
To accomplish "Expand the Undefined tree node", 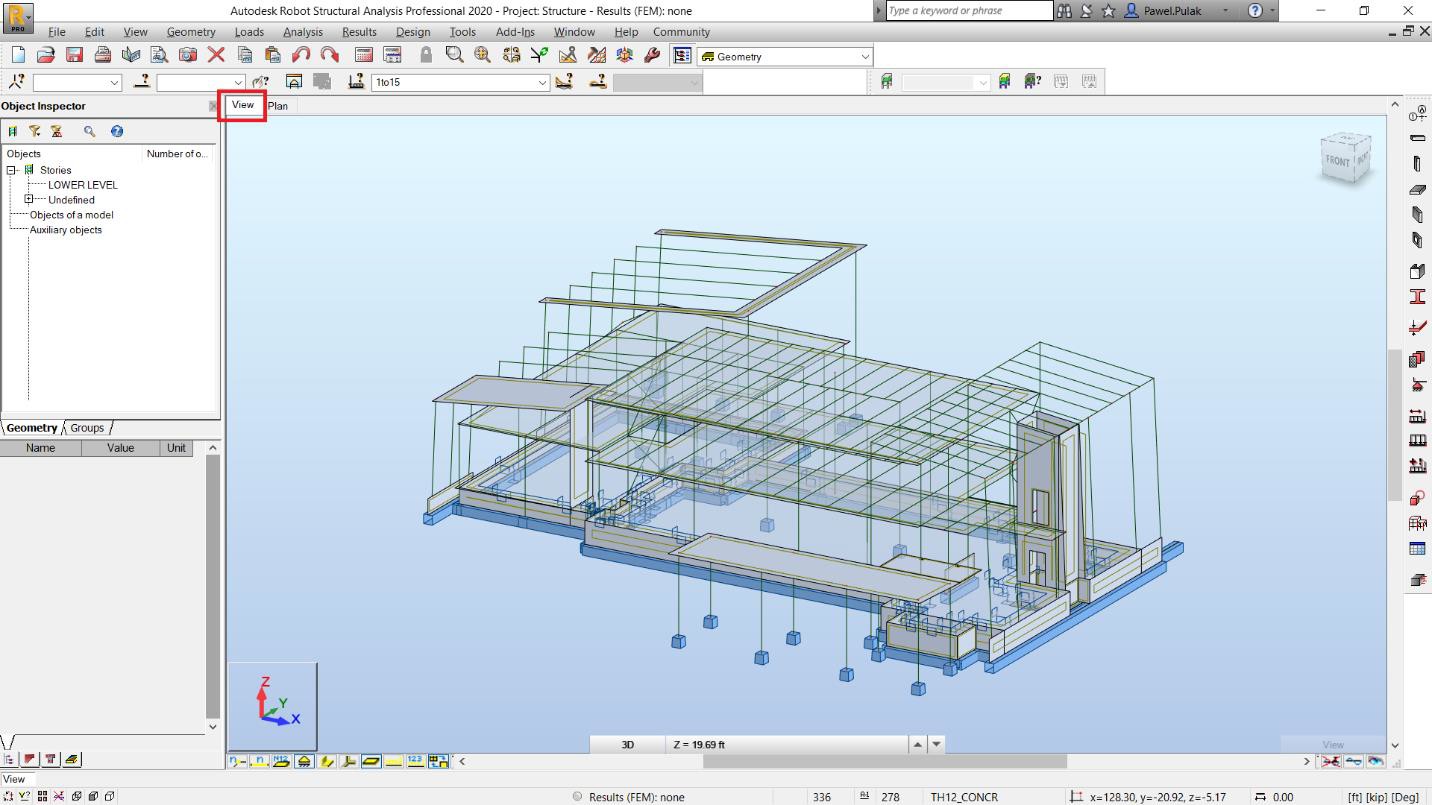I will tap(29, 199).
